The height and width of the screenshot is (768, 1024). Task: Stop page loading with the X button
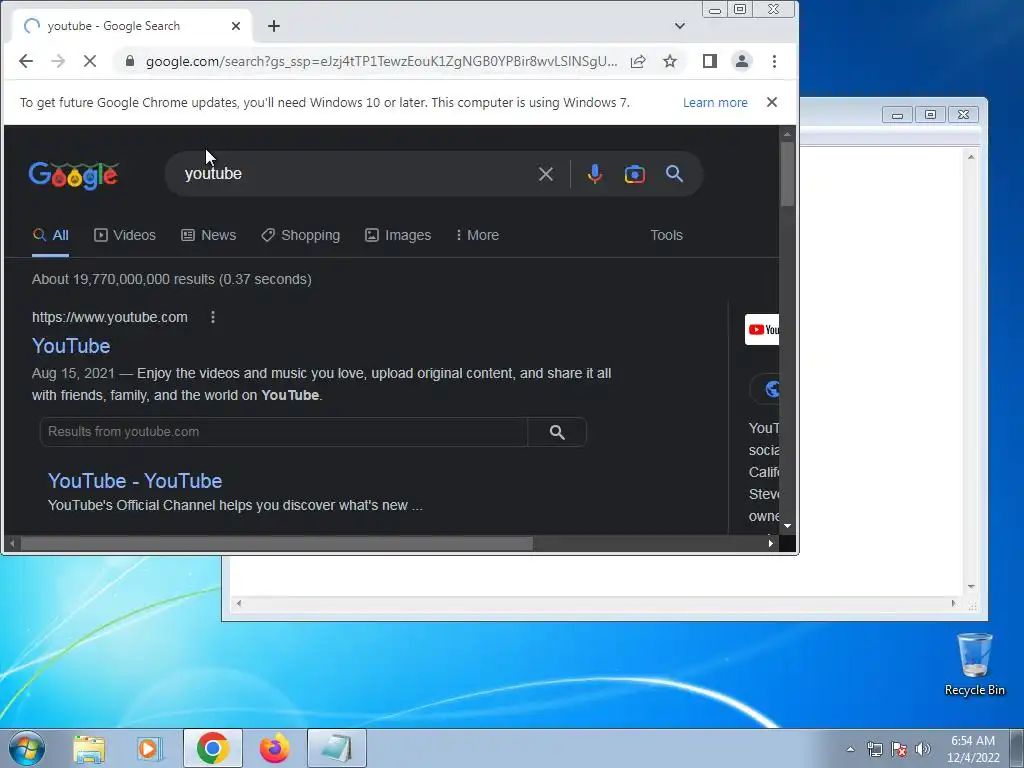click(x=90, y=61)
